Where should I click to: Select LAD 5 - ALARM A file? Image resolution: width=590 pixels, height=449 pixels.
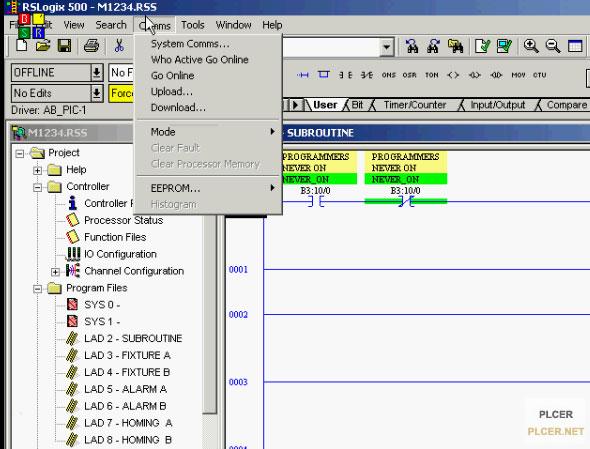125,389
